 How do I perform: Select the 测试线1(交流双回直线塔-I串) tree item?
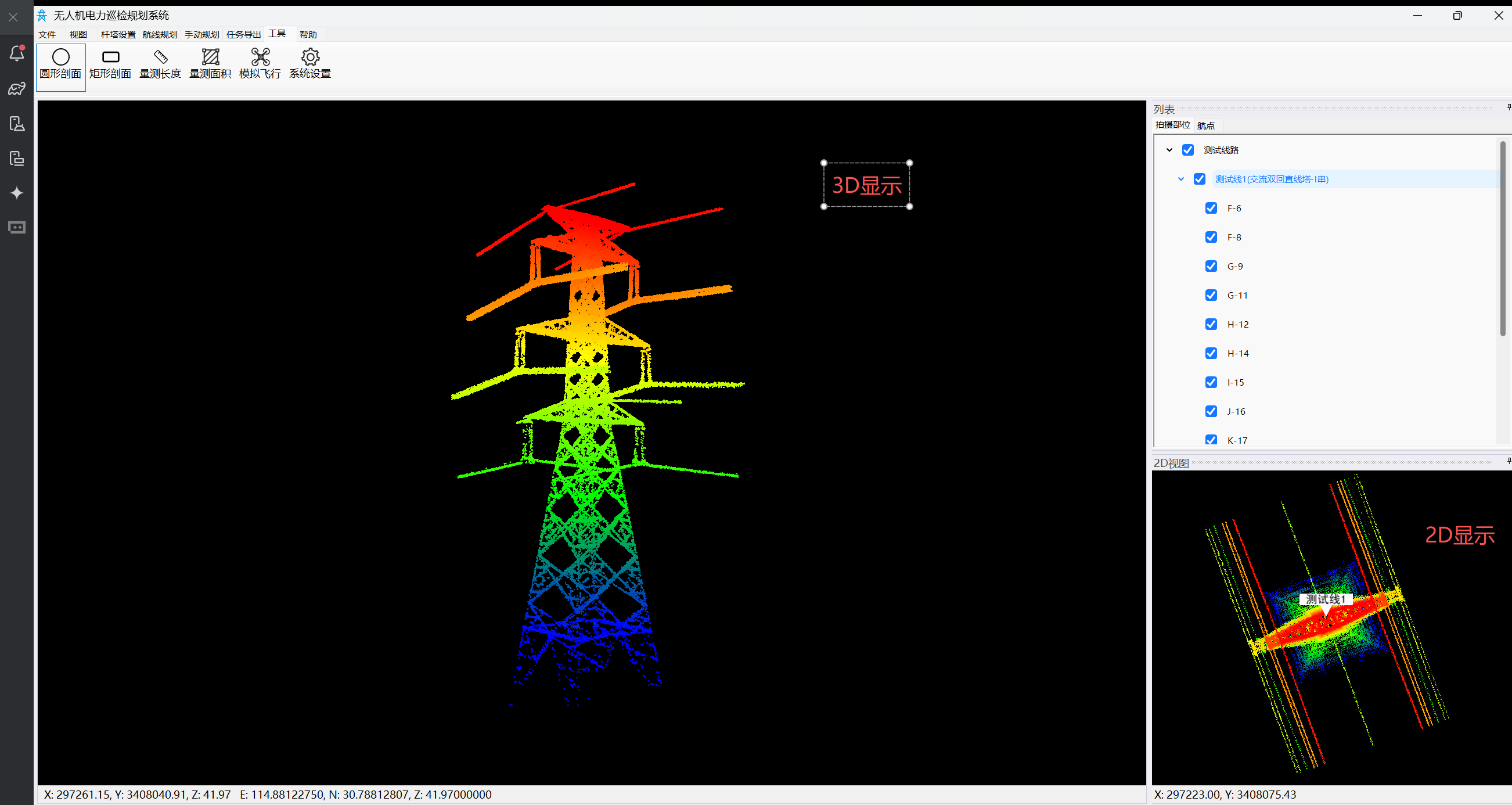[x=1272, y=179]
